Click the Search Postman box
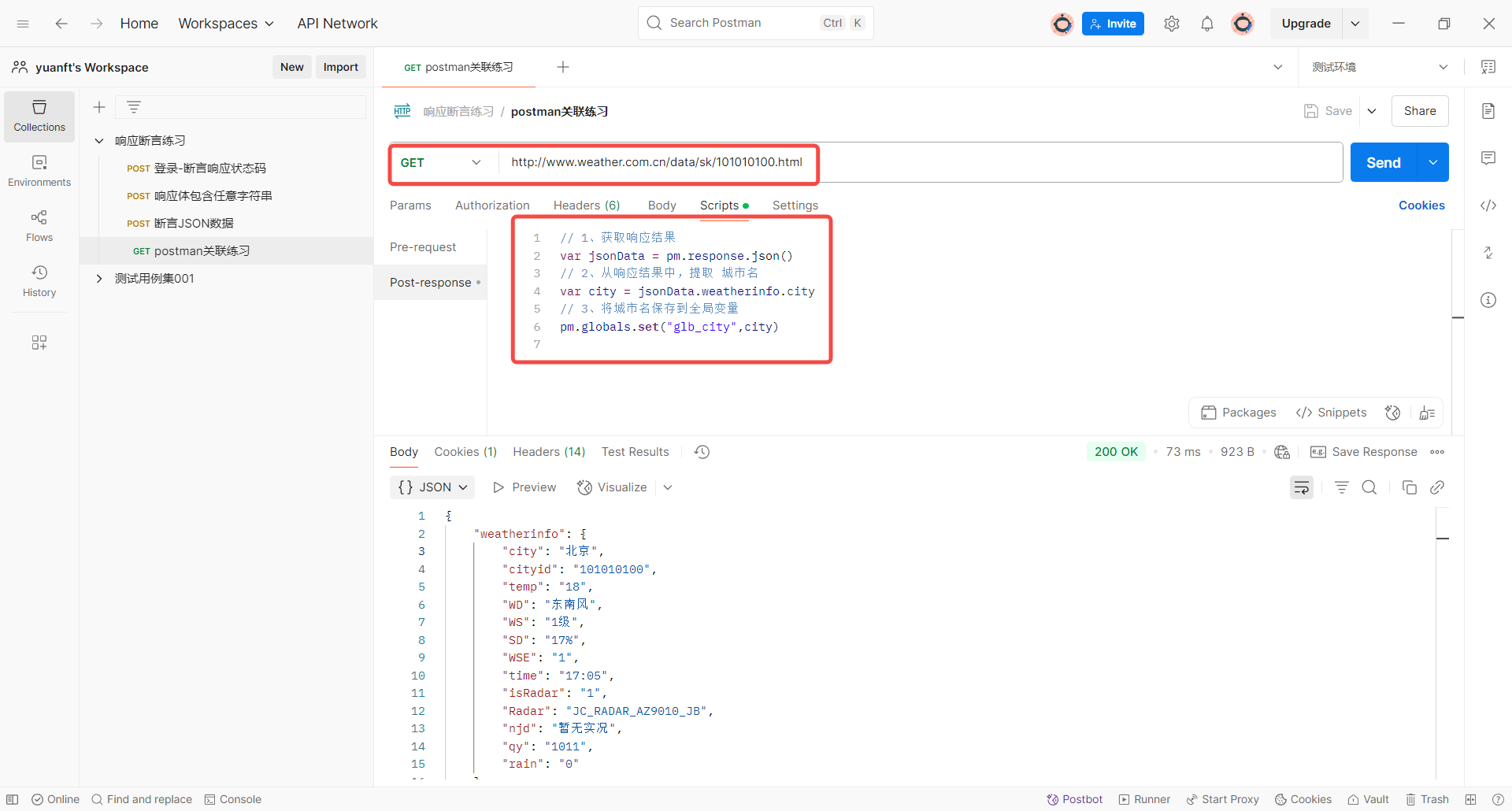This screenshot has width=1512, height=811. tap(755, 23)
